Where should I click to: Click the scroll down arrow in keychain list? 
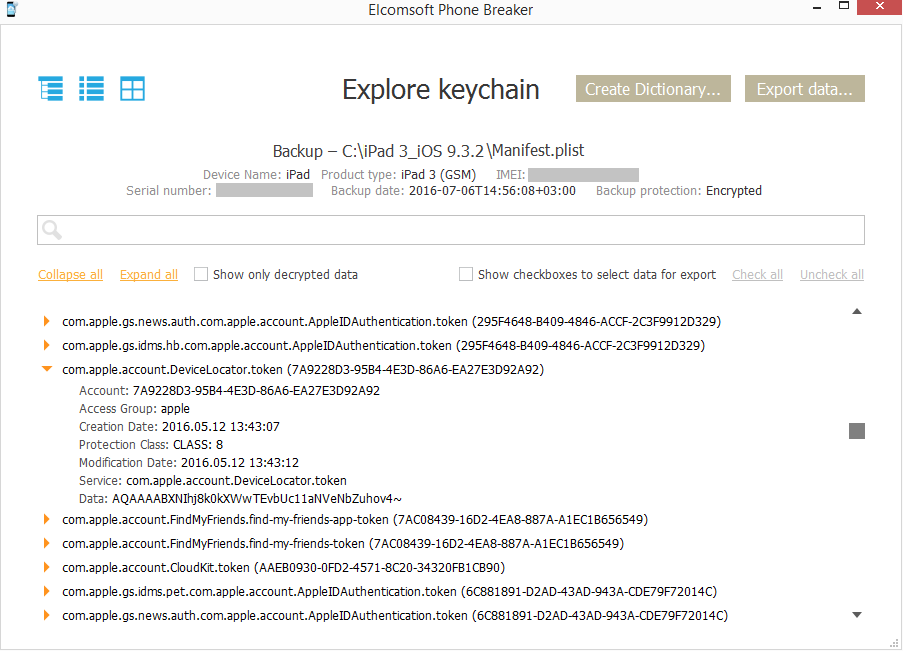[856, 614]
